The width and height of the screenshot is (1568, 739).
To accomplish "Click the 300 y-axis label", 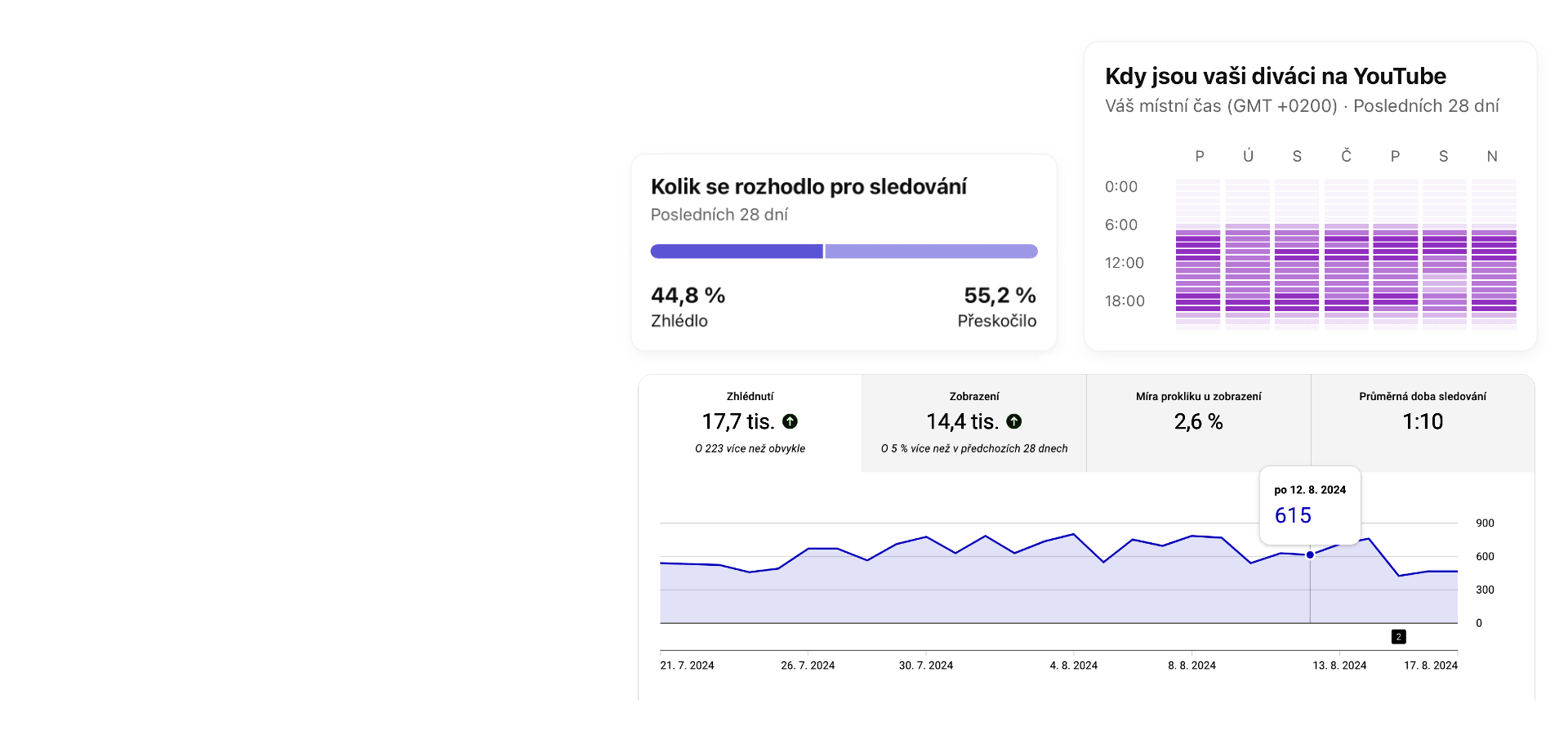I will tap(1485, 590).
